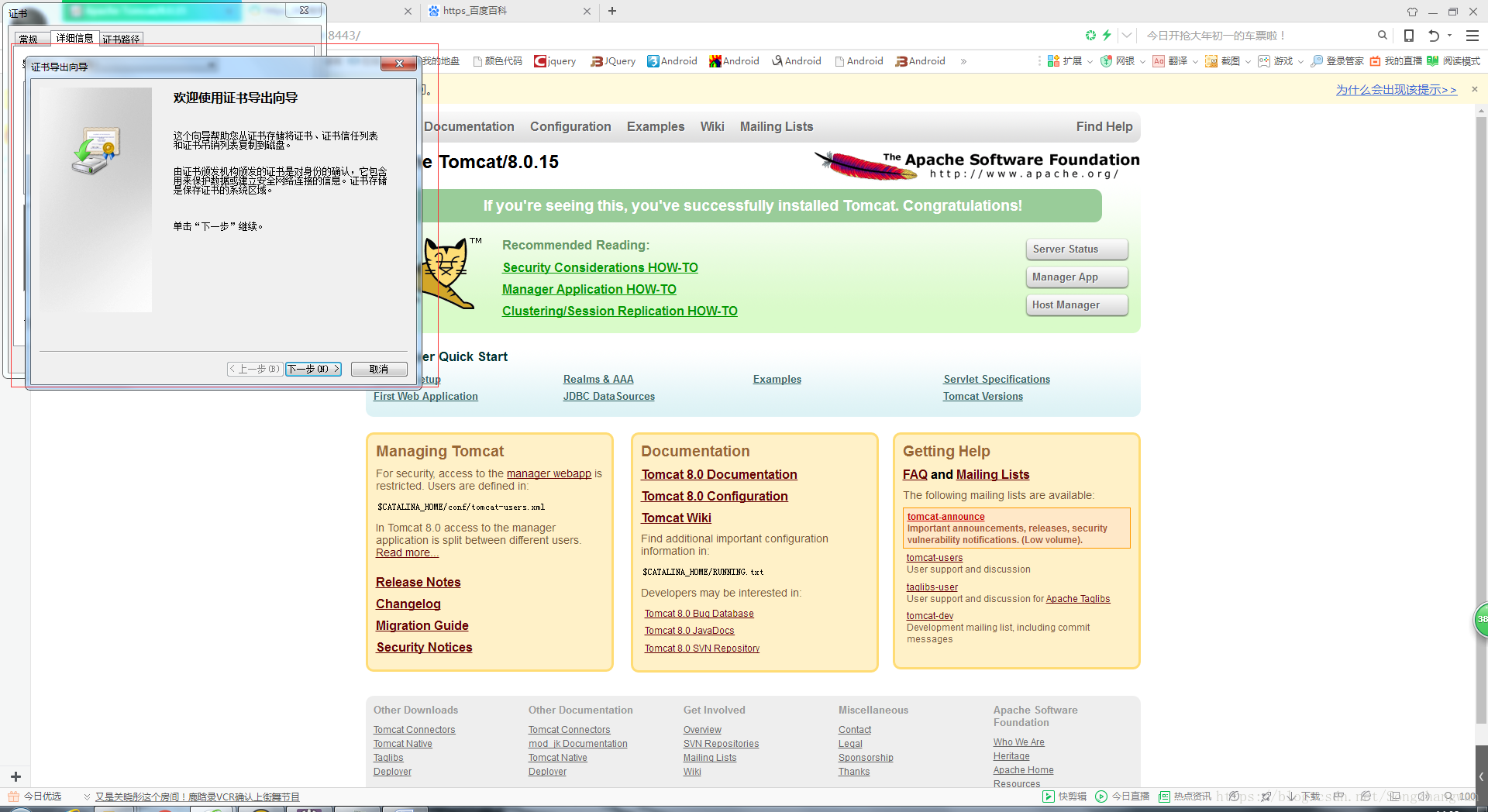Open the tomcat-announce mailing list link
Image resolution: width=1488 pixels, height=812 pixels.
[945, 517]
